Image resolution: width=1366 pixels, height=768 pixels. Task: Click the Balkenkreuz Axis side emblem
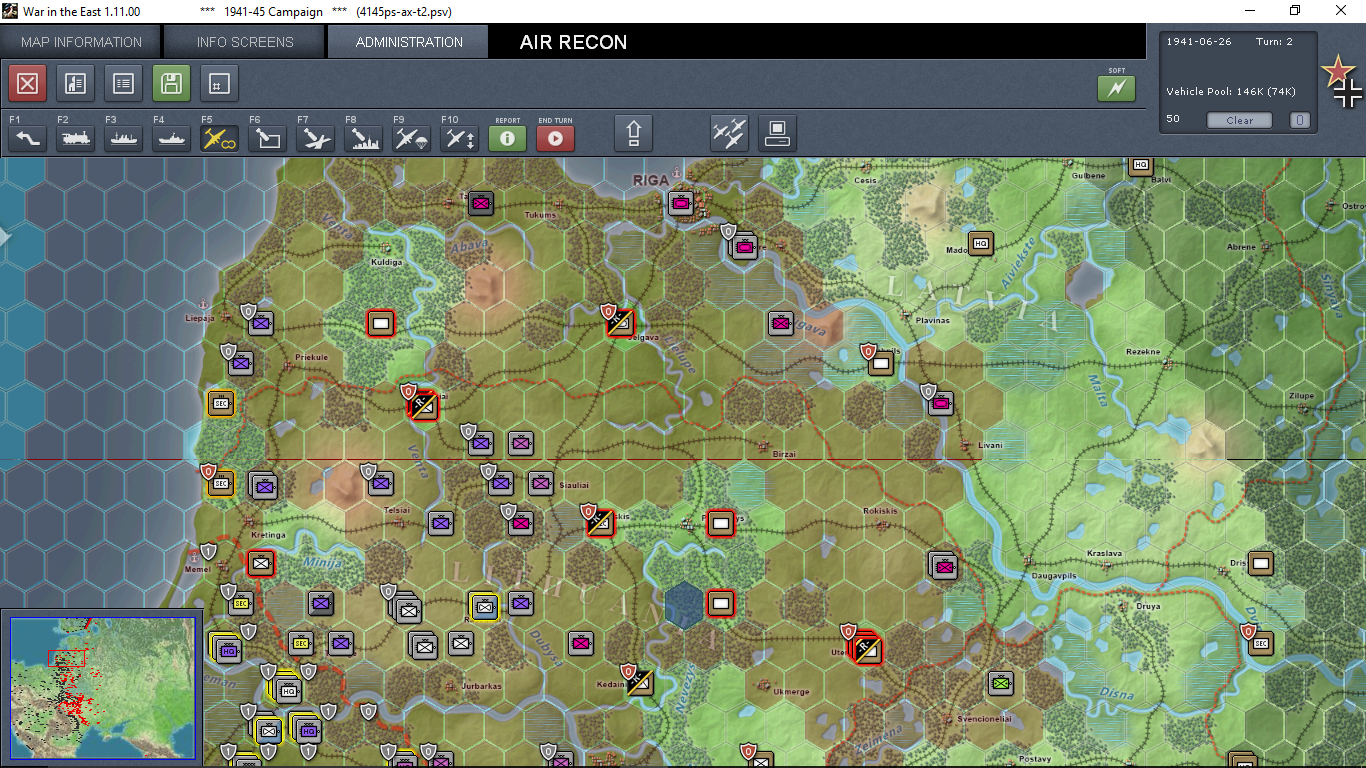pyautogui.click(x=1348, y=94)
